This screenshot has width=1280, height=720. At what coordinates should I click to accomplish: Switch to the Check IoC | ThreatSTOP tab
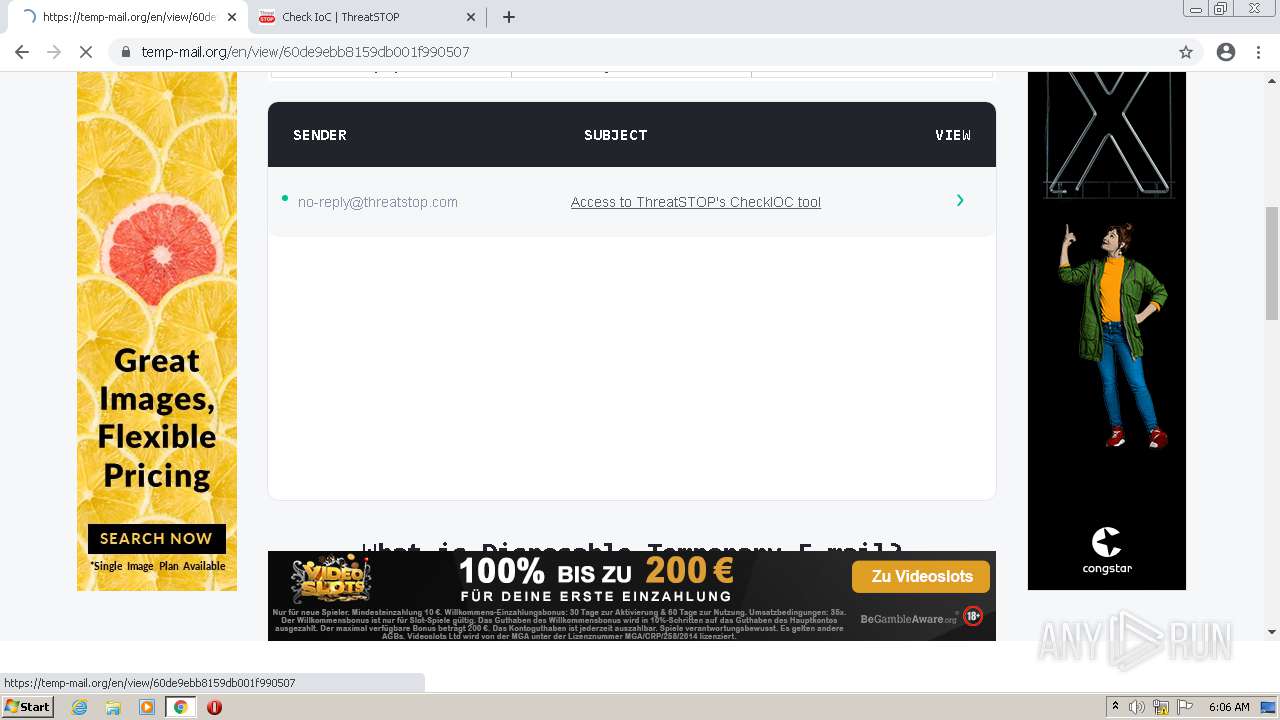(367, 17)
